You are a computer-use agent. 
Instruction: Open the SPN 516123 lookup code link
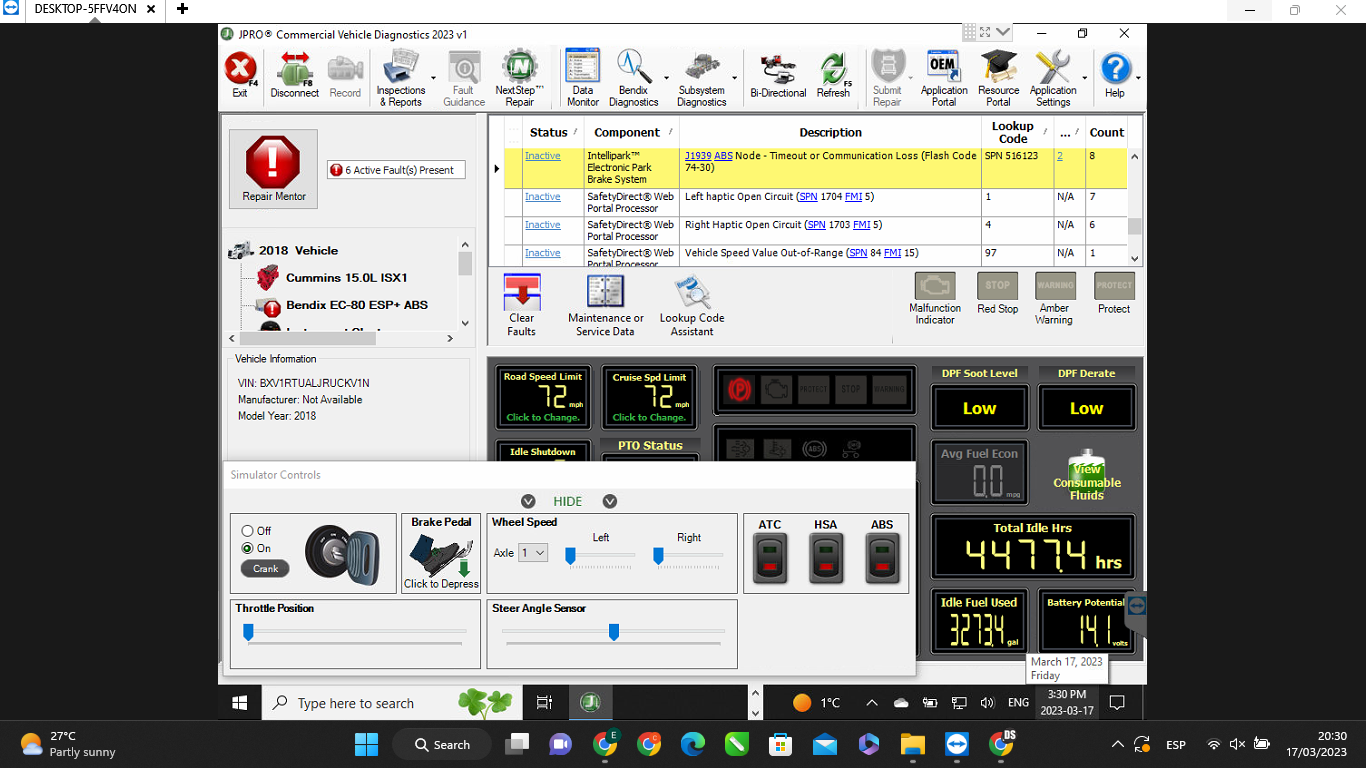pyautogui.click(x=1013, y=155)
